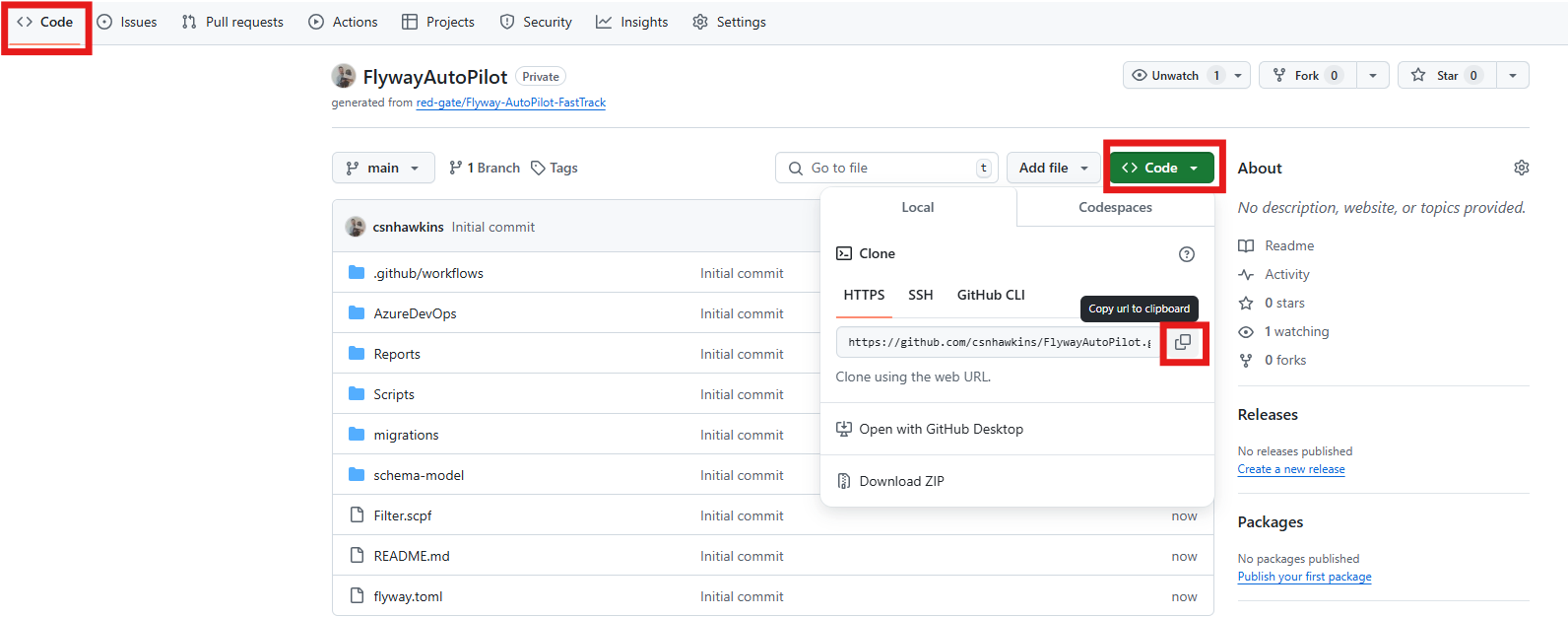1568x617 pixels.
Task: Expand the main branch dropdown
Action: coord(383,168)
